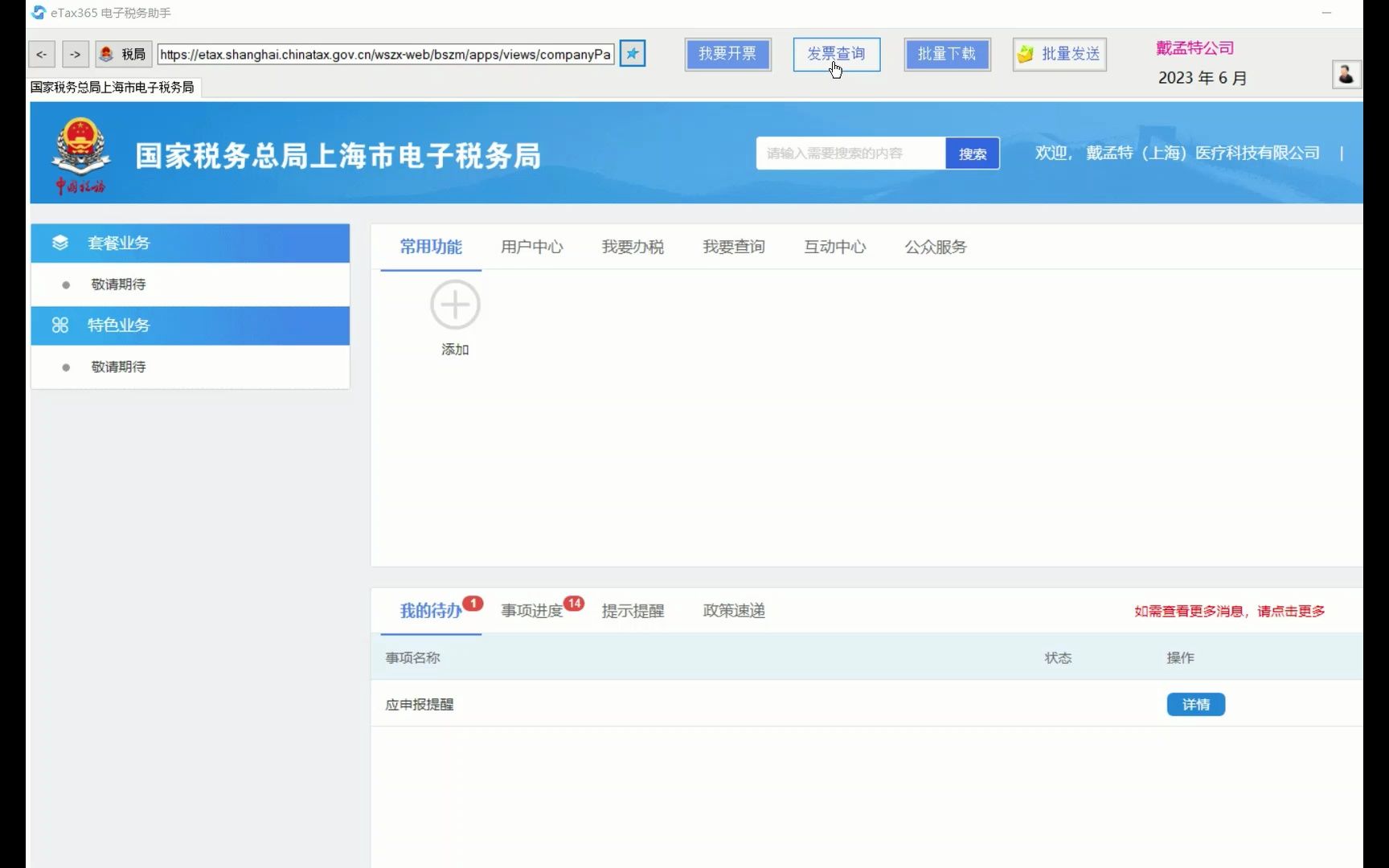1389x868 pixels.
Task: Click the 事项名称 column header
Action: click(x=413, y=658)
